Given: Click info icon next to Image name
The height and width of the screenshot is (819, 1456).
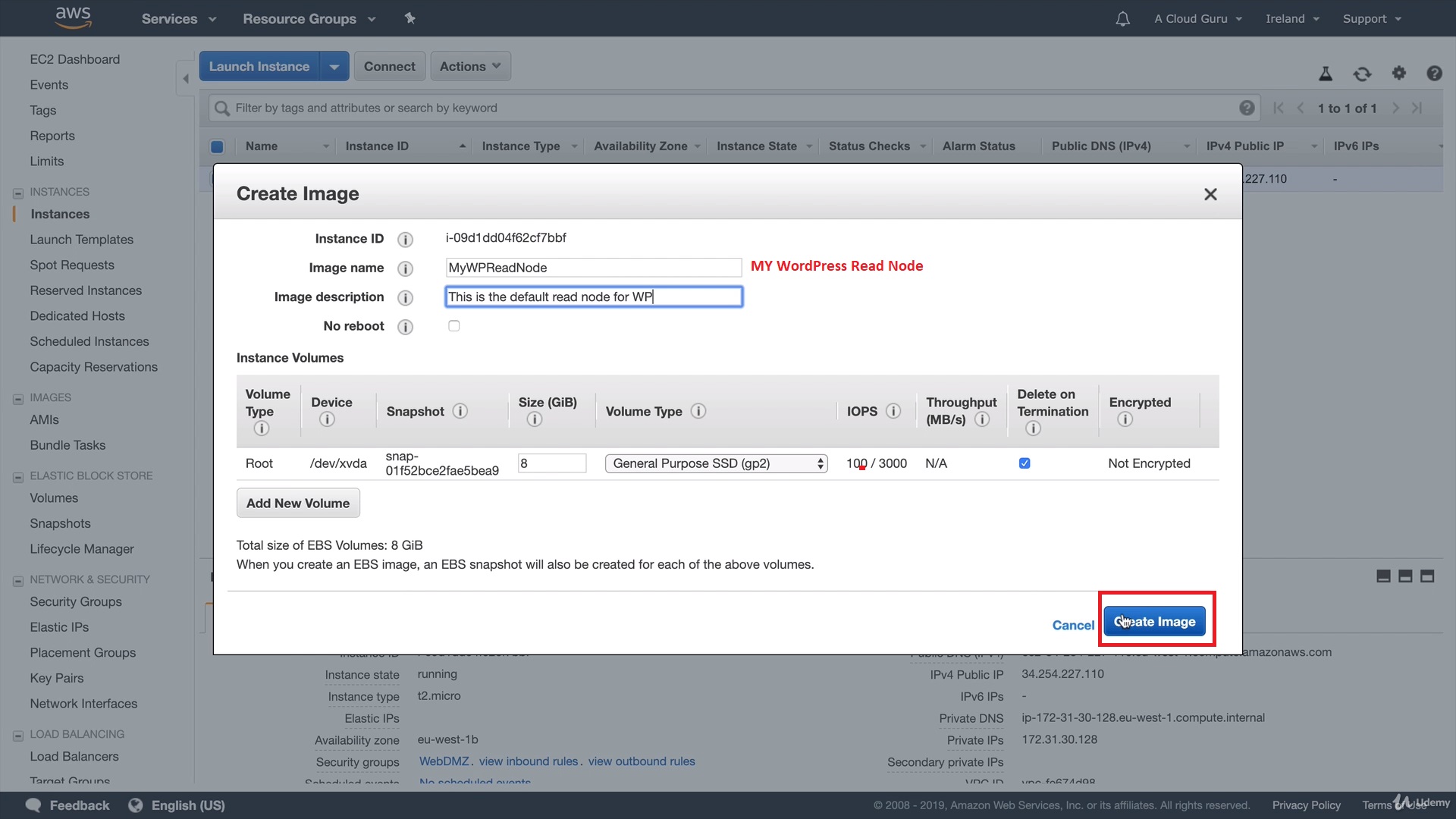Looking at the screenshot, I should pos(406,268).
